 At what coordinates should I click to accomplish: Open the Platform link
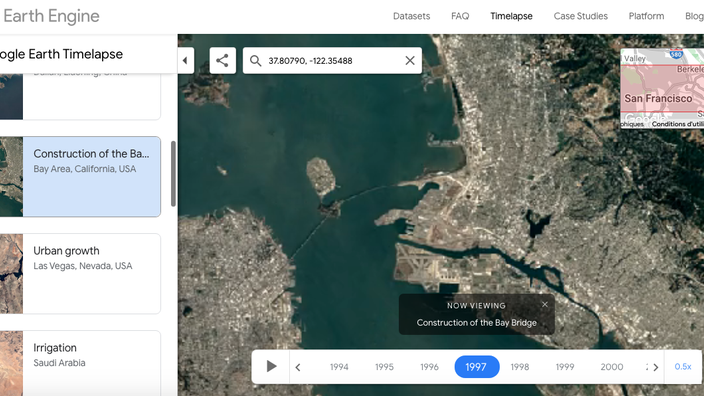[x=646, y=16]
